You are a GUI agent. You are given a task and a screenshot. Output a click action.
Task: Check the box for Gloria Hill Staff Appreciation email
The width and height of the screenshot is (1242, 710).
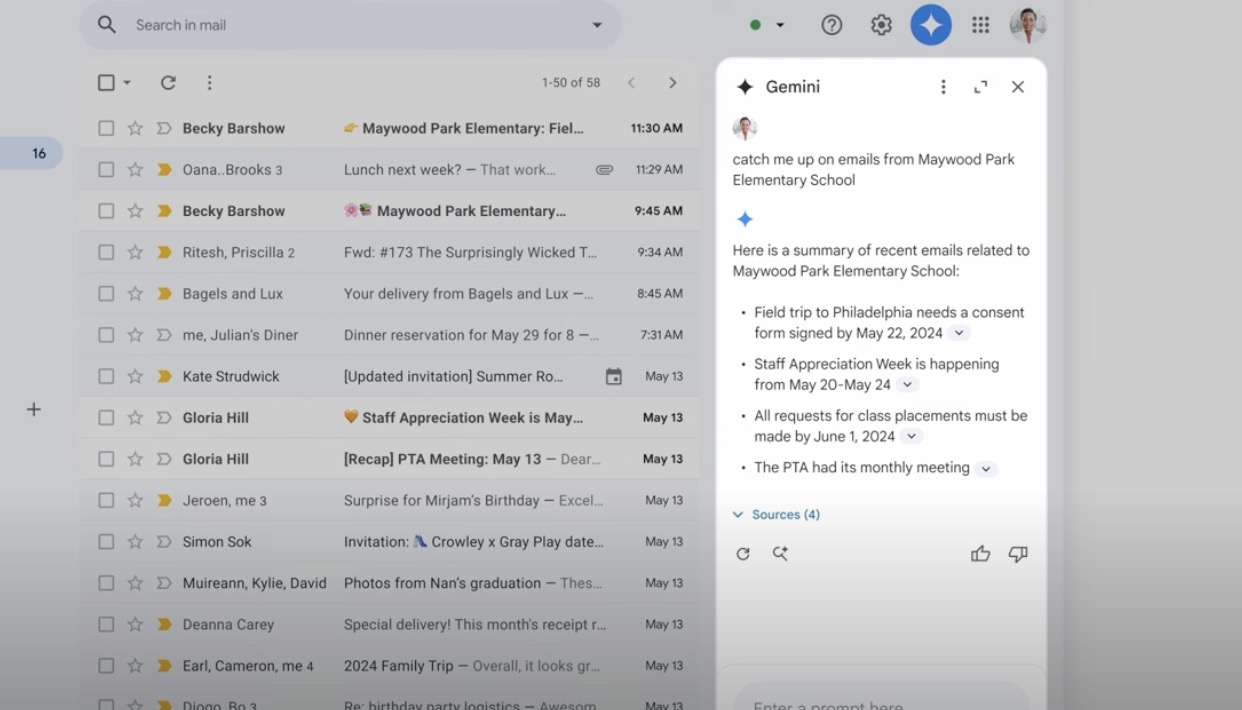coord(106,418)
